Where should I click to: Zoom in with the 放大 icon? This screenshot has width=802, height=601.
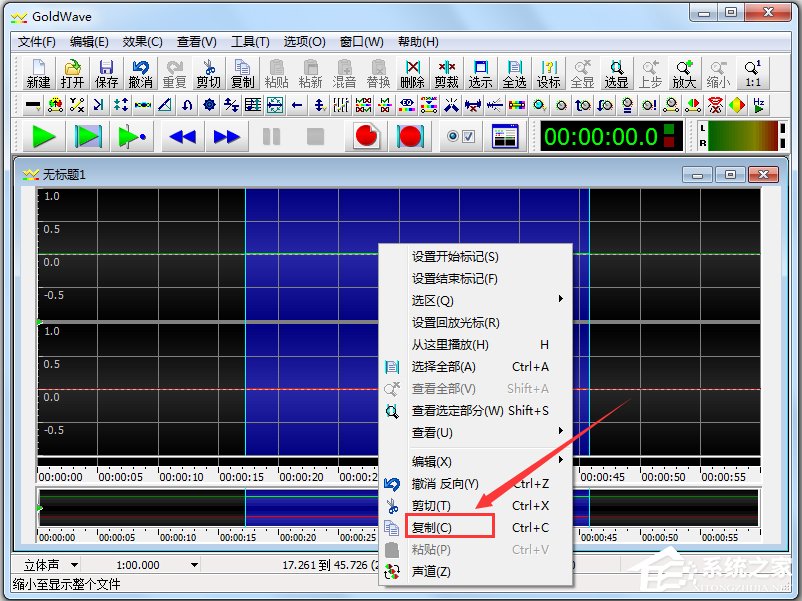pyautogui.click(x=684, y=74)
